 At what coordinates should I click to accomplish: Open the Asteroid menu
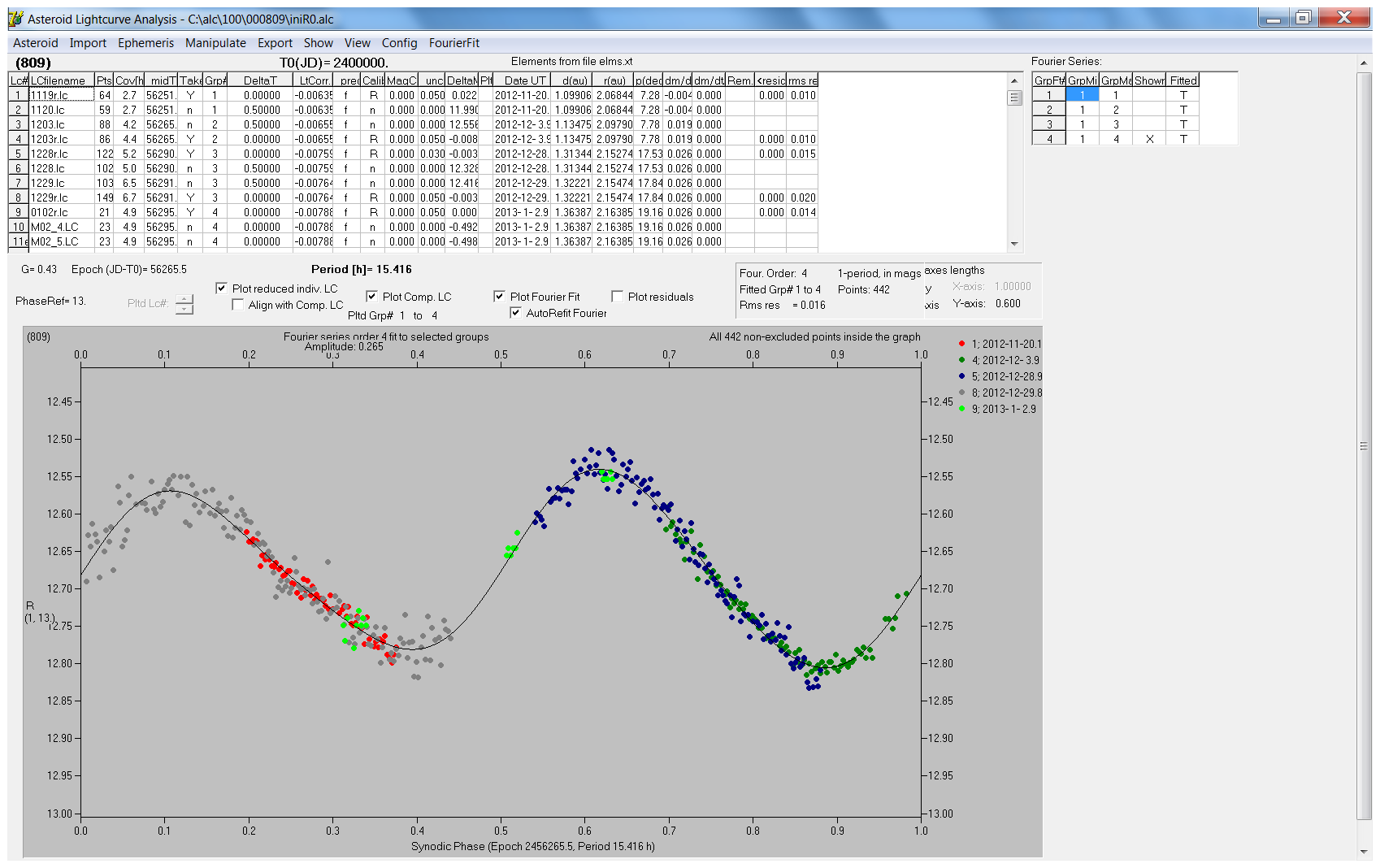(35, 43)
